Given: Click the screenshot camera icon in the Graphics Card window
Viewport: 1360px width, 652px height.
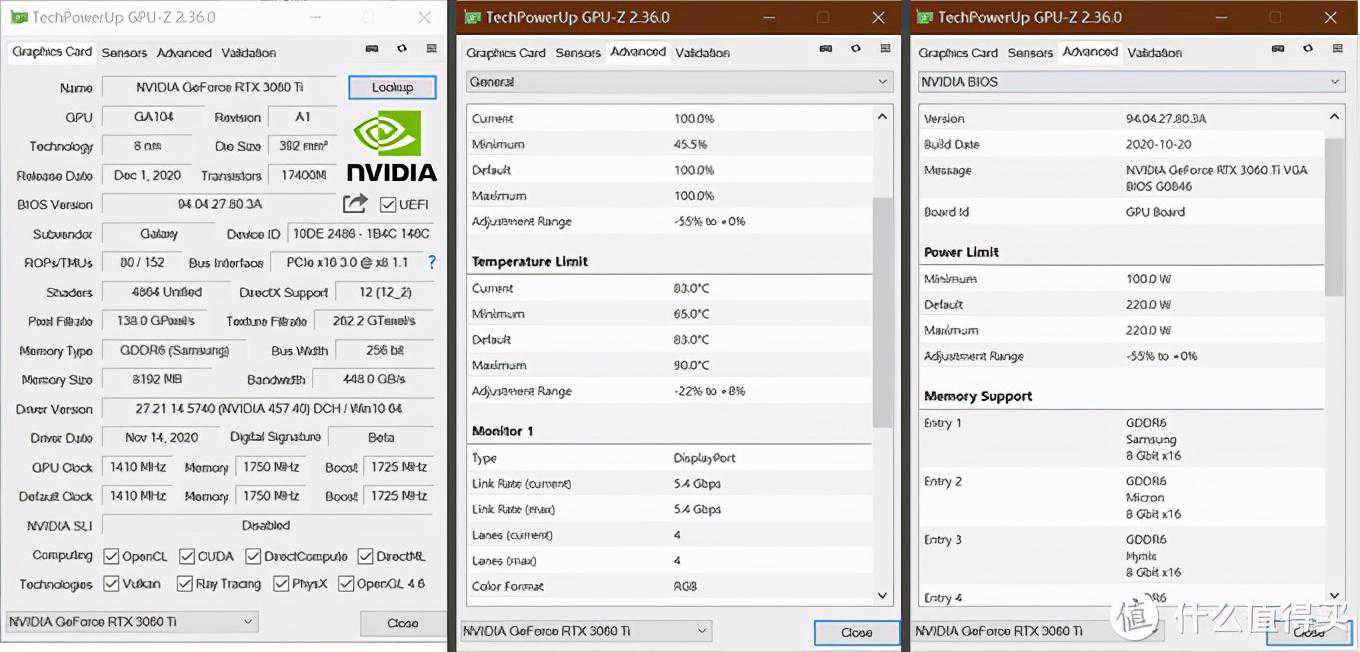Looking at the screenshot, I should tap(372, 48).
